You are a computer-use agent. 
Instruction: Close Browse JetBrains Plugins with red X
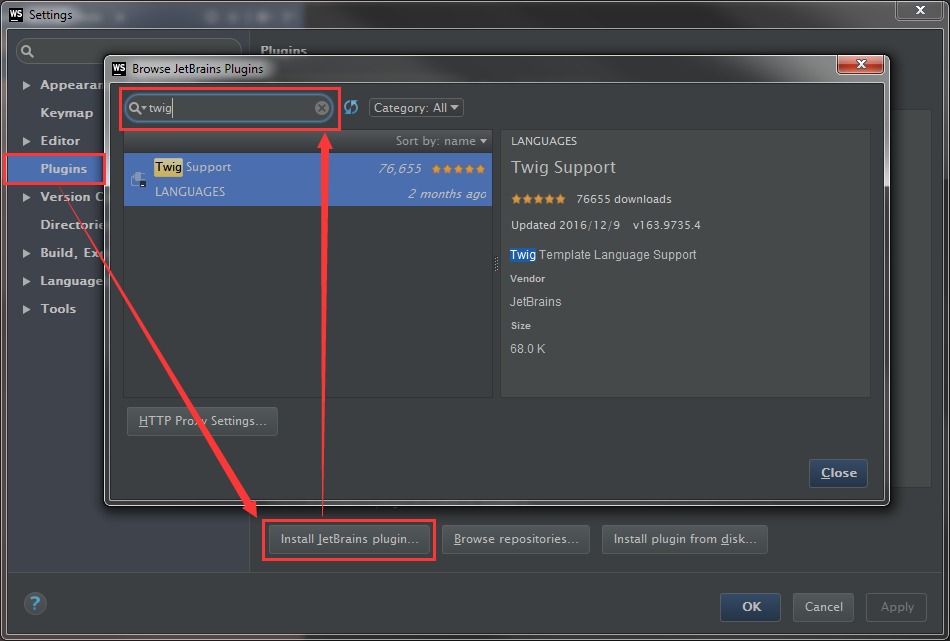(x=860, y=64)
